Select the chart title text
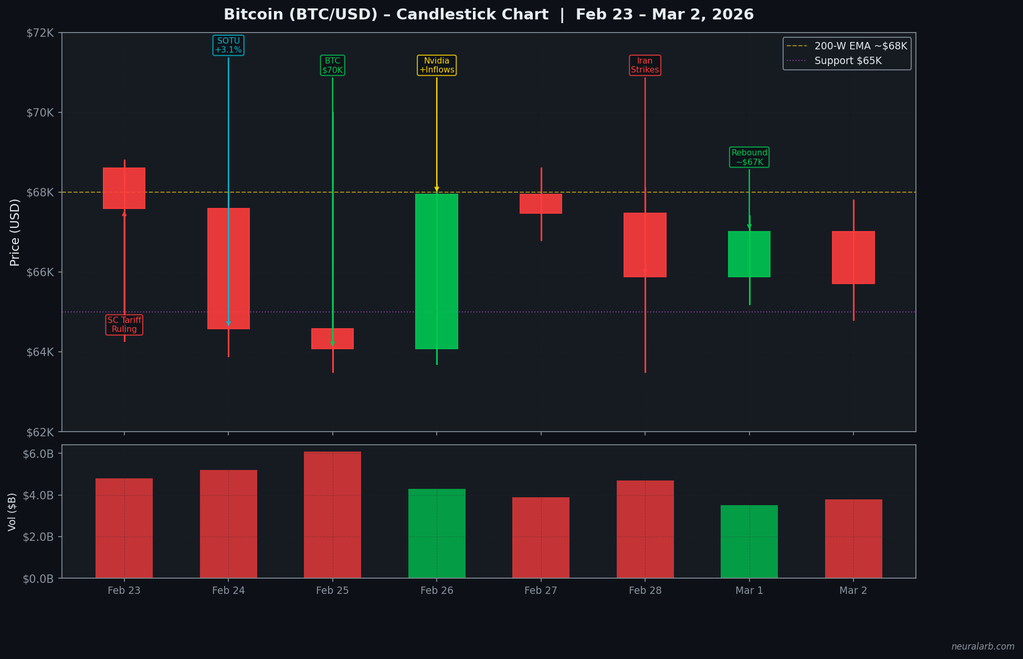This screenshot has height=659, width=1023. (x=487, y=14)
